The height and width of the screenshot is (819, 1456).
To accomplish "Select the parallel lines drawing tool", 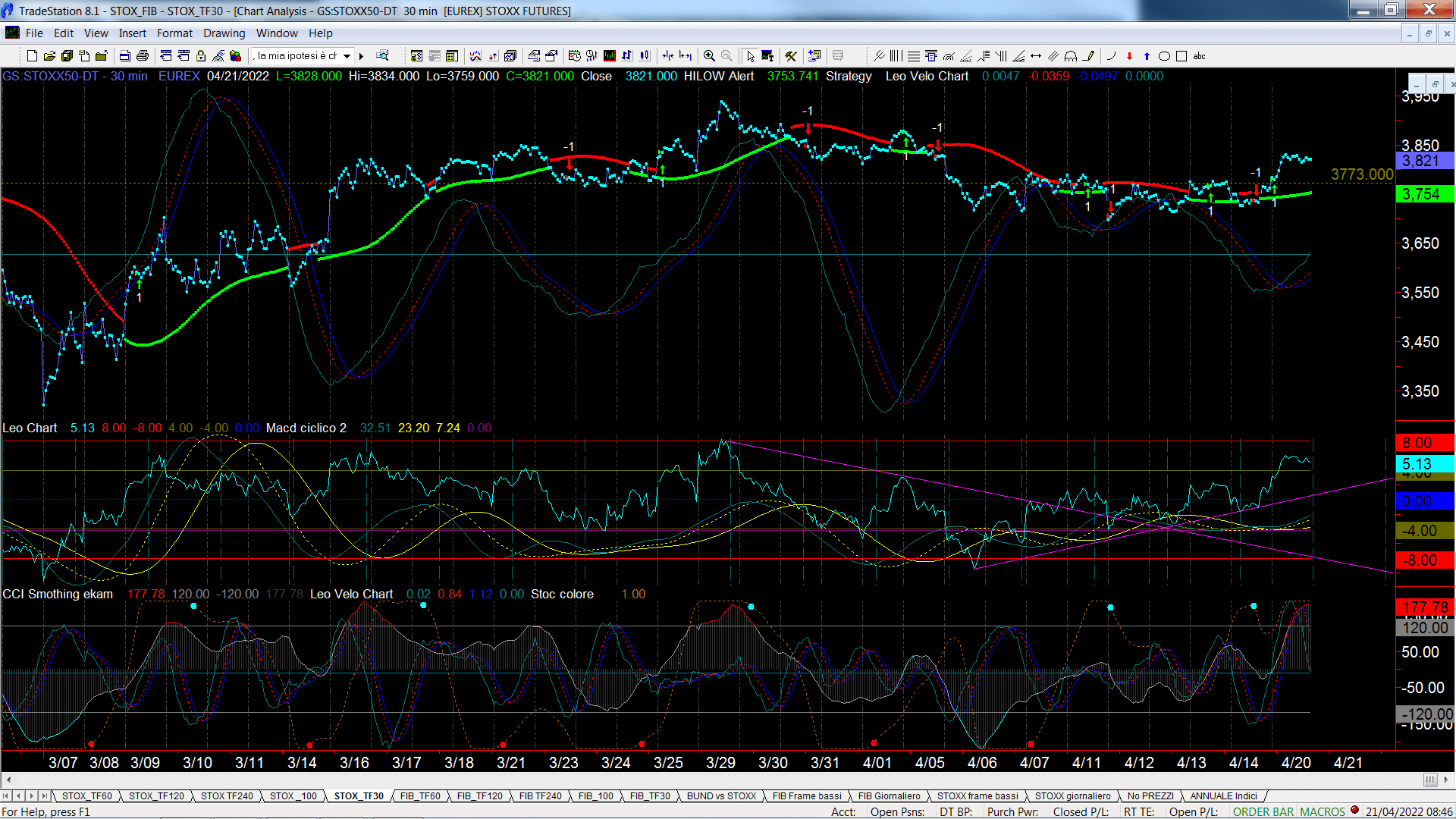I will click(1053, 56).
